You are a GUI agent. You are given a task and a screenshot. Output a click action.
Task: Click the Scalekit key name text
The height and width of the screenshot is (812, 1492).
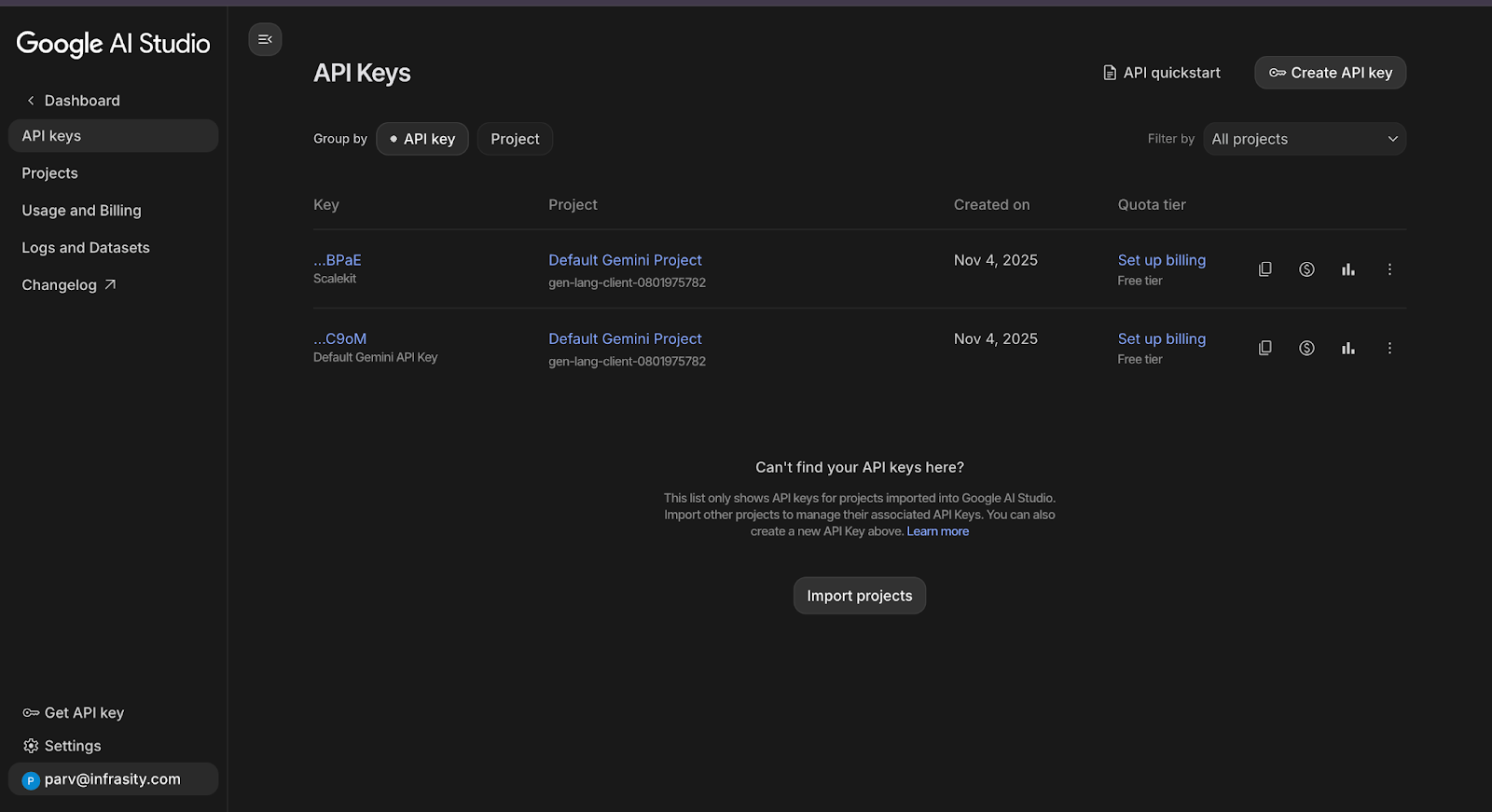pos(335,279)
